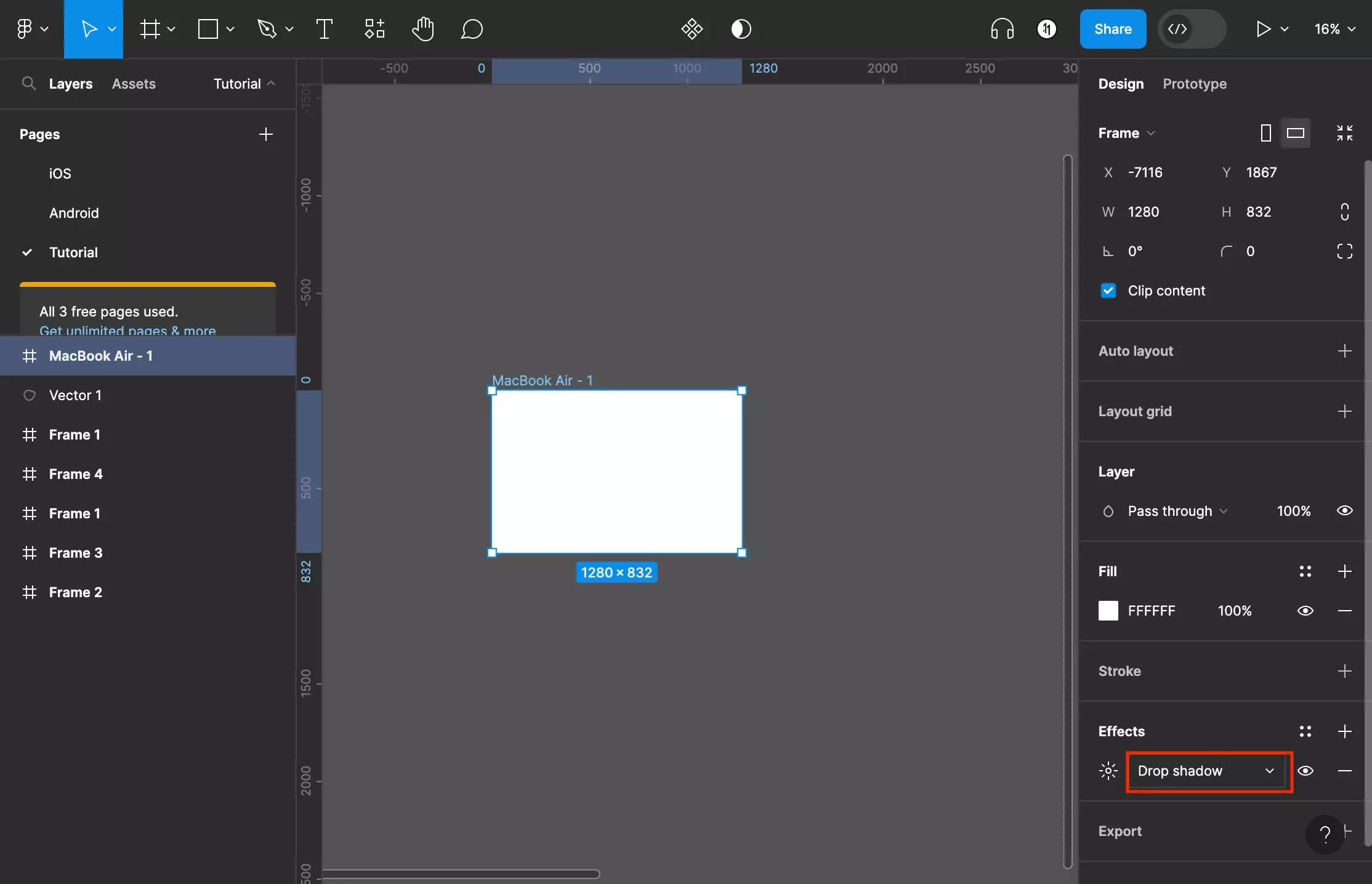The image size is (1372, 884).
Task: Click the Component tool
Action: 374,29
